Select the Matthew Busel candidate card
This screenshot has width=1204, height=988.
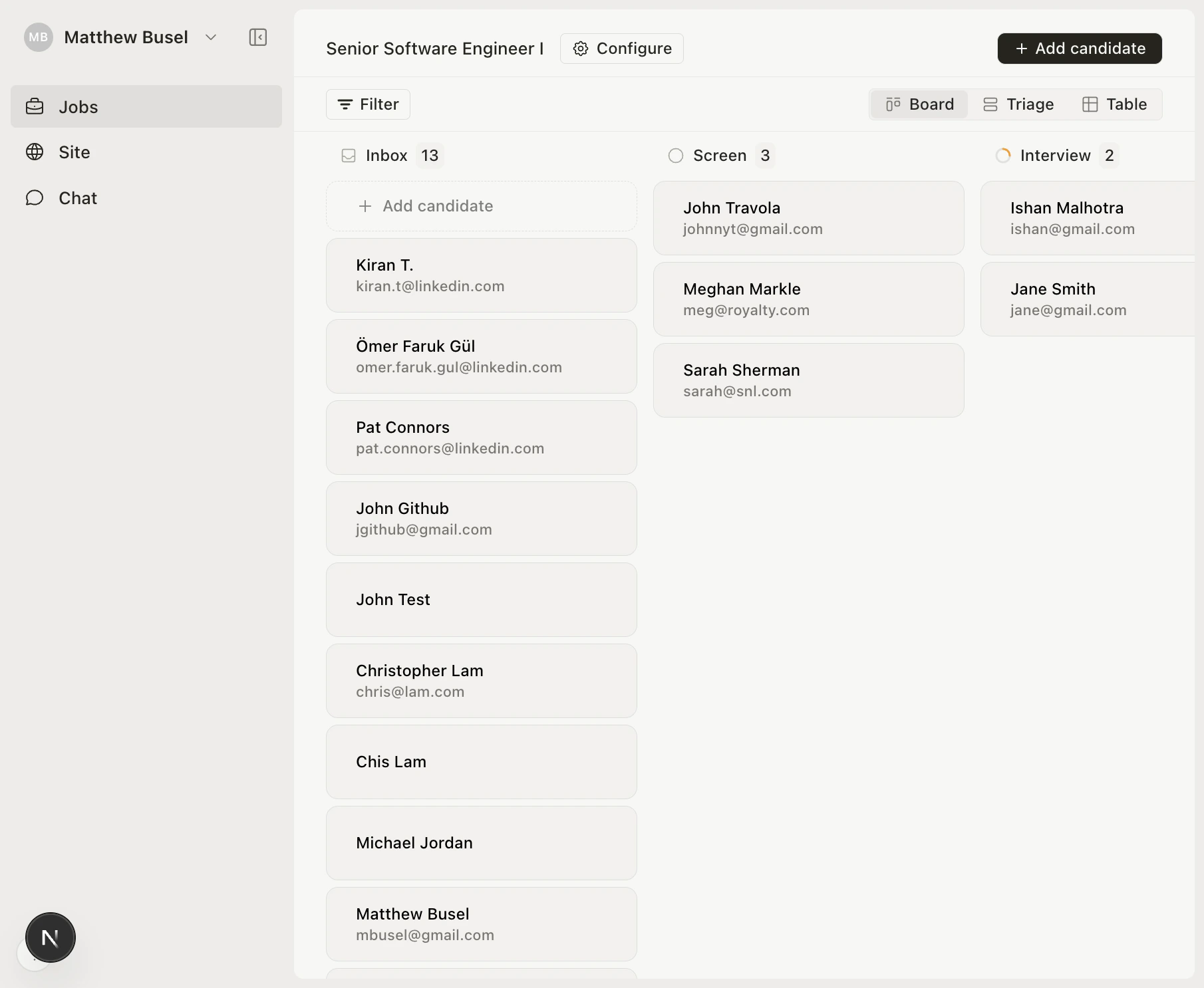click(482, 924)
